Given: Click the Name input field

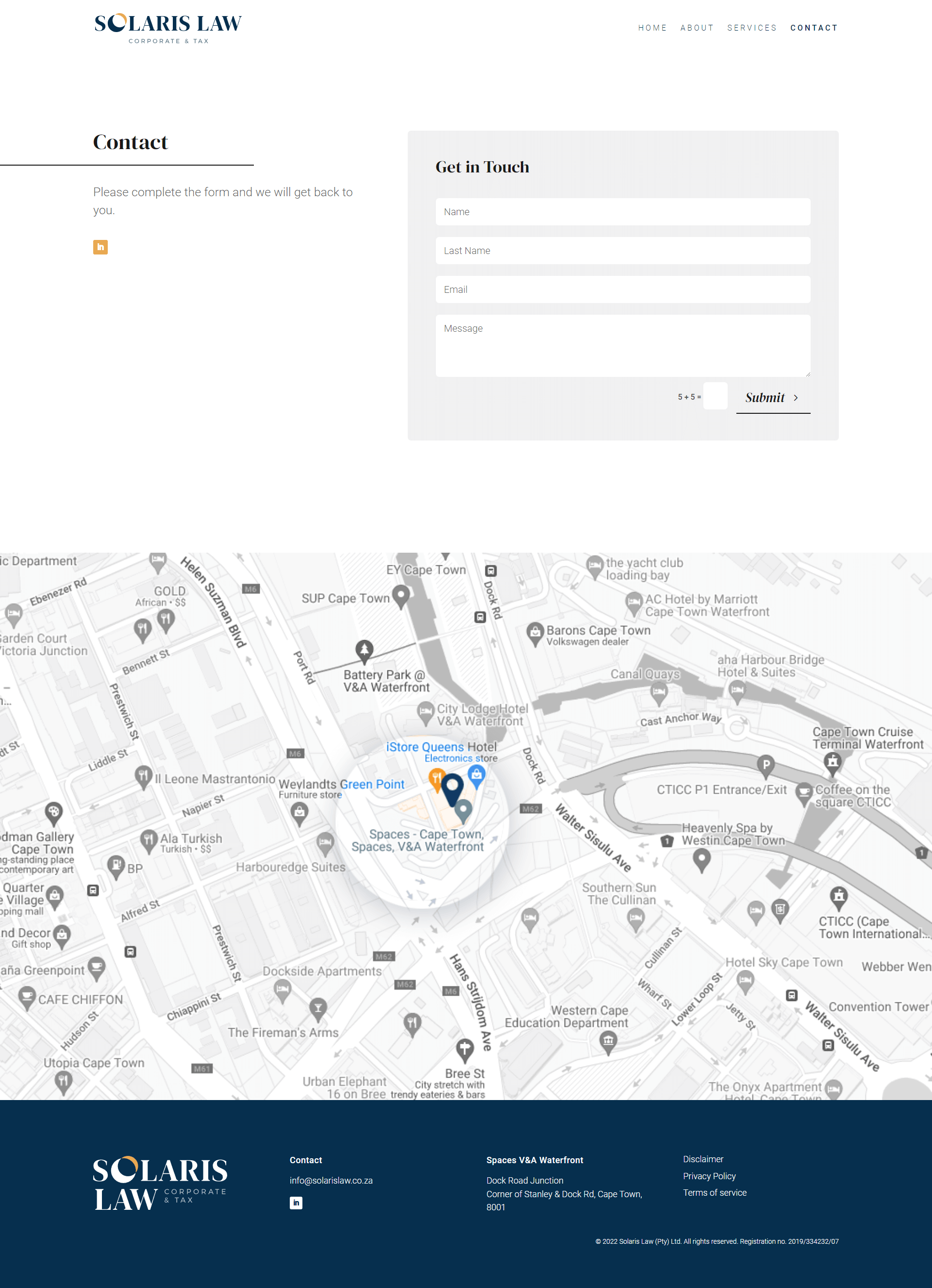Looking at the screenshot, I should click(623, 212).
